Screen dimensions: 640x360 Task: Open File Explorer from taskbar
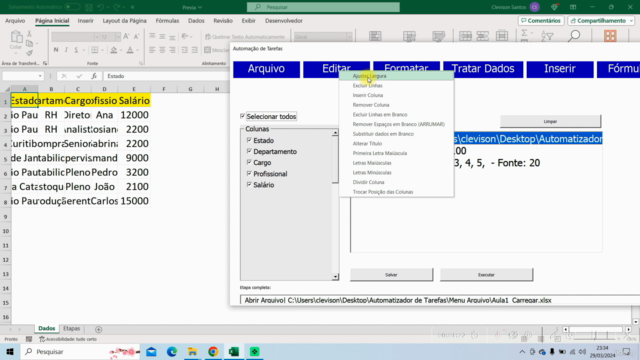[192, 351]
